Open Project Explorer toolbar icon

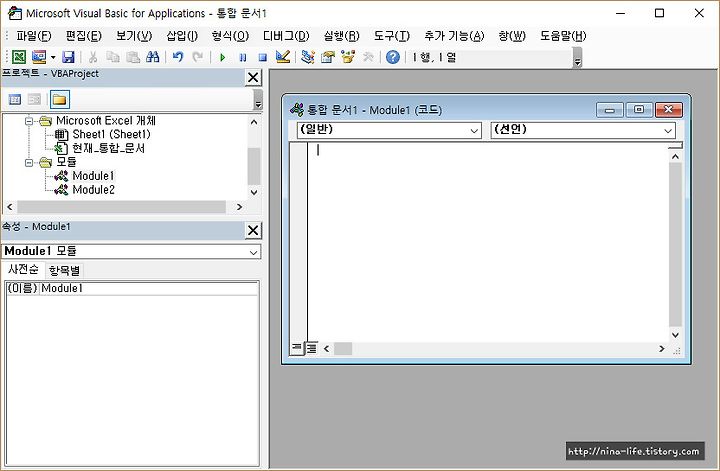click(x=308, y=57)
